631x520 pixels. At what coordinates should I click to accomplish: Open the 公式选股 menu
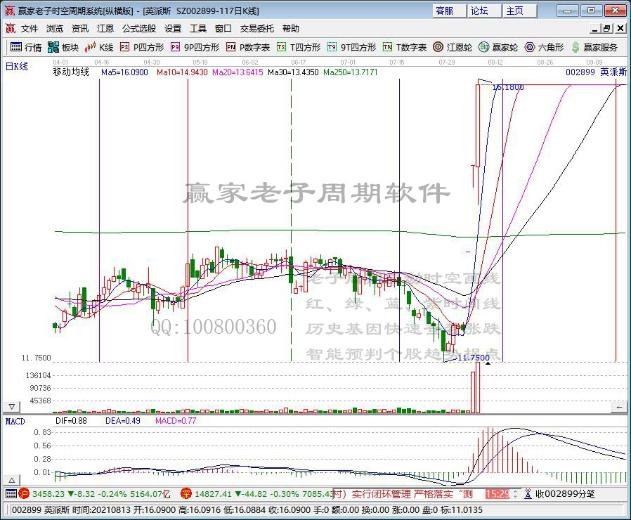[139, 29]
